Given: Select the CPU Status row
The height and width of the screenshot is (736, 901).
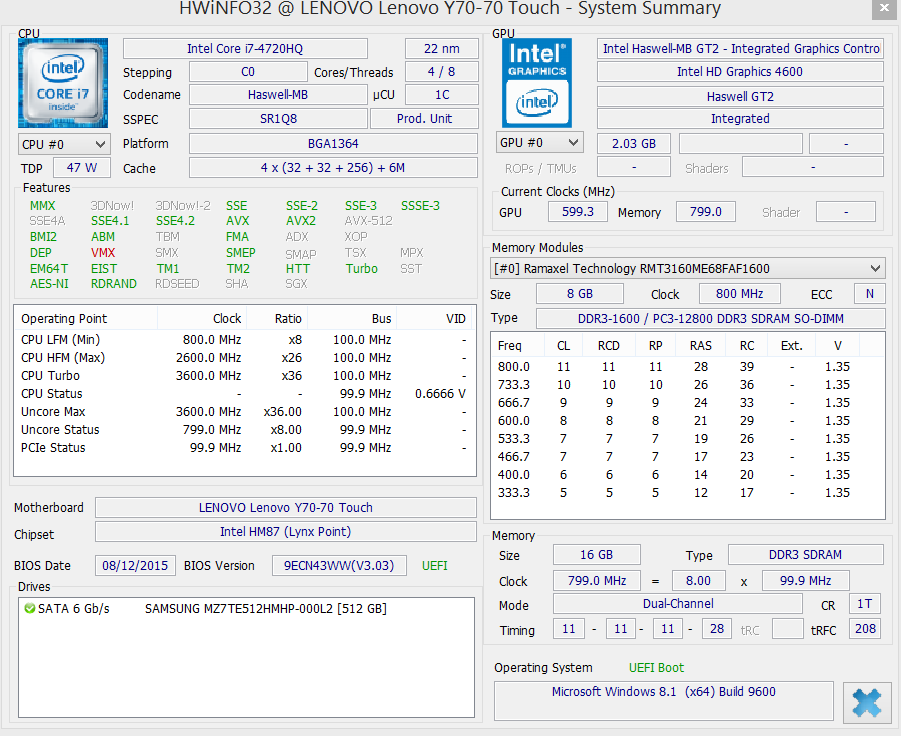Looking at the screenshot, I should (244, 394).
